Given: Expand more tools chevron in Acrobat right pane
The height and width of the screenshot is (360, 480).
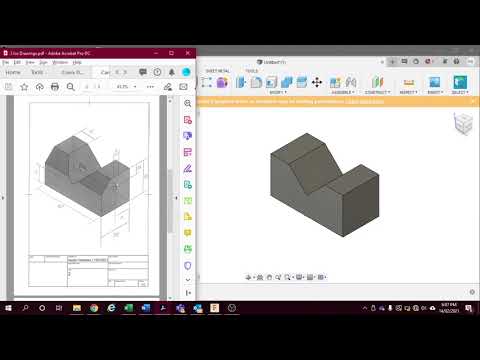Looking at the screenshot, I should [x=188, y=280].
